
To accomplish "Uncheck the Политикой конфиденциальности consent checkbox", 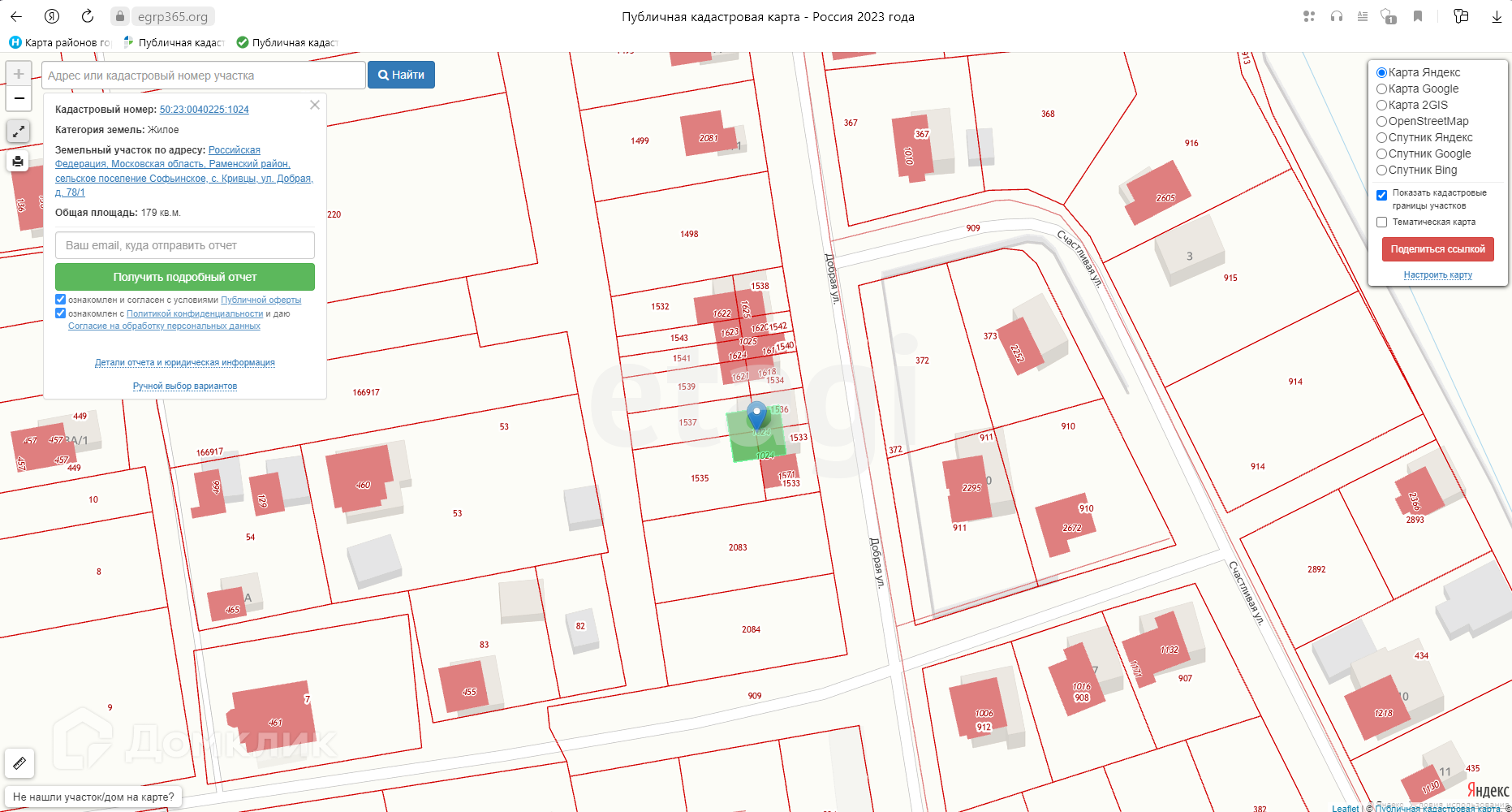I will pyautogui.click(x=60, y=313).
